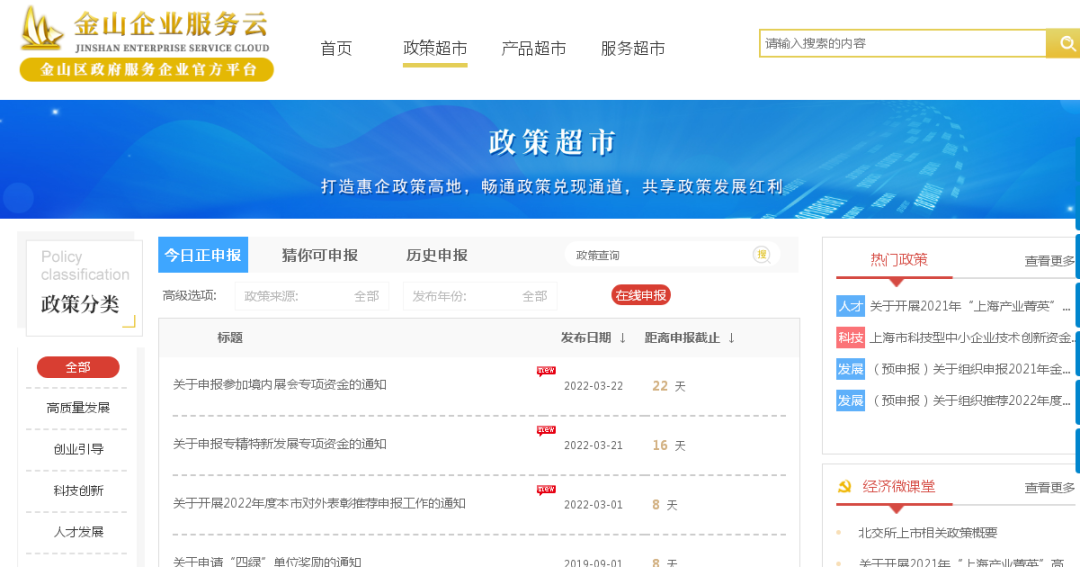Go to 首页 in top navigation
Viewport: 1080px width, 567px height.
click(336, 48)
